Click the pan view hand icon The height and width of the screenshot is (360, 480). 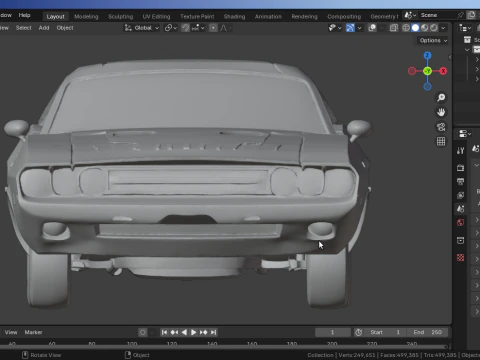(441, 112)
